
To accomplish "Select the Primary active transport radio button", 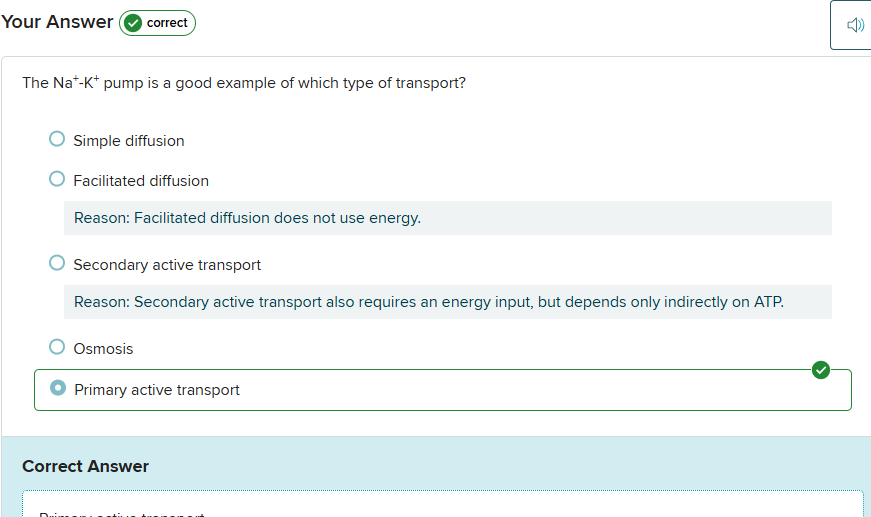I will click(x=58, y=388).
